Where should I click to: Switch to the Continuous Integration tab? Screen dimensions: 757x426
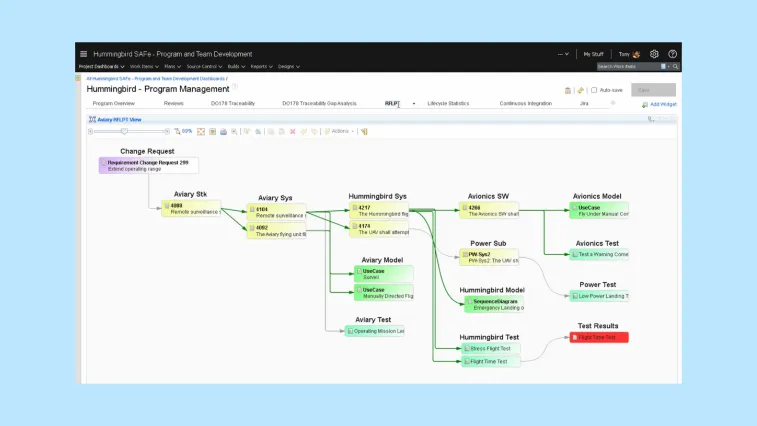point(525,103)
